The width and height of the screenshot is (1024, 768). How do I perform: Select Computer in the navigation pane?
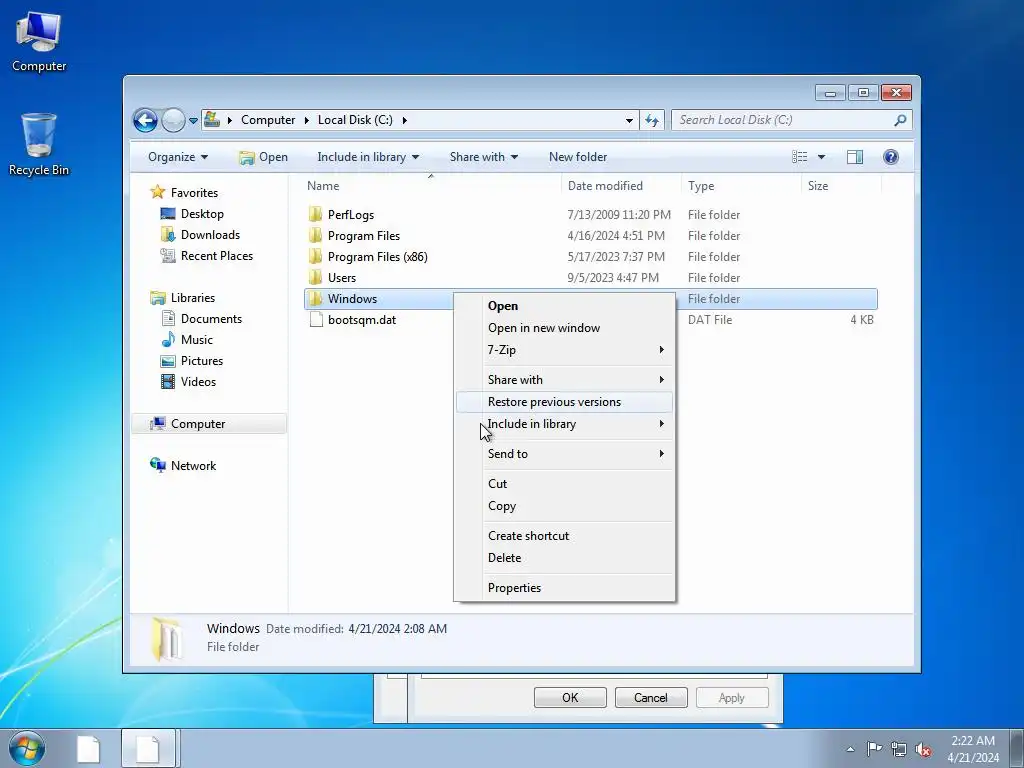[209, 424]
